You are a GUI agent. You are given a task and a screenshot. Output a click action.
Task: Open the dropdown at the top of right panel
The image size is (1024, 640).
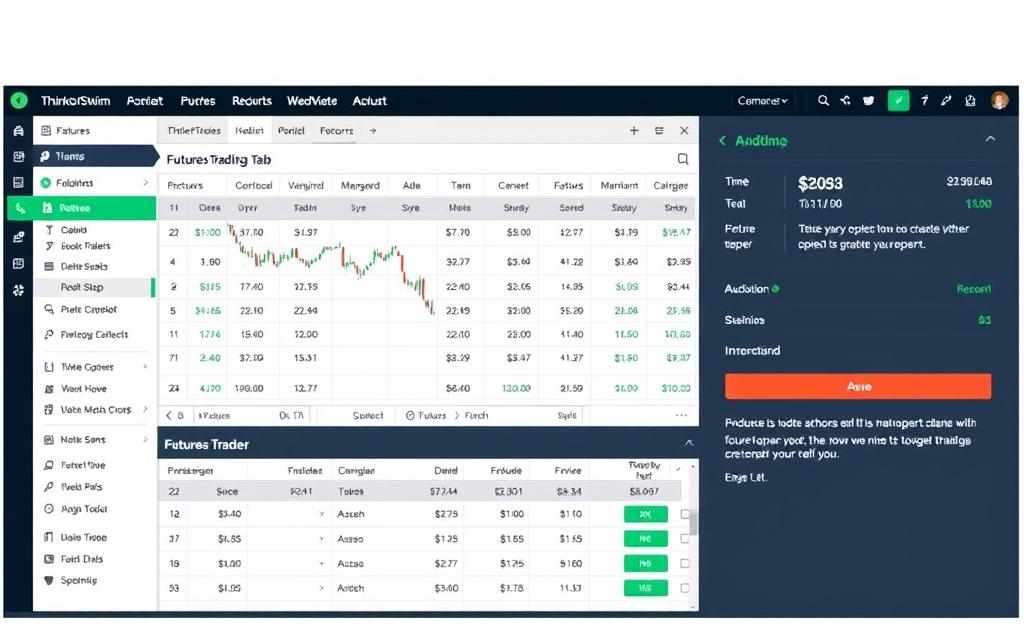point(763,100)
